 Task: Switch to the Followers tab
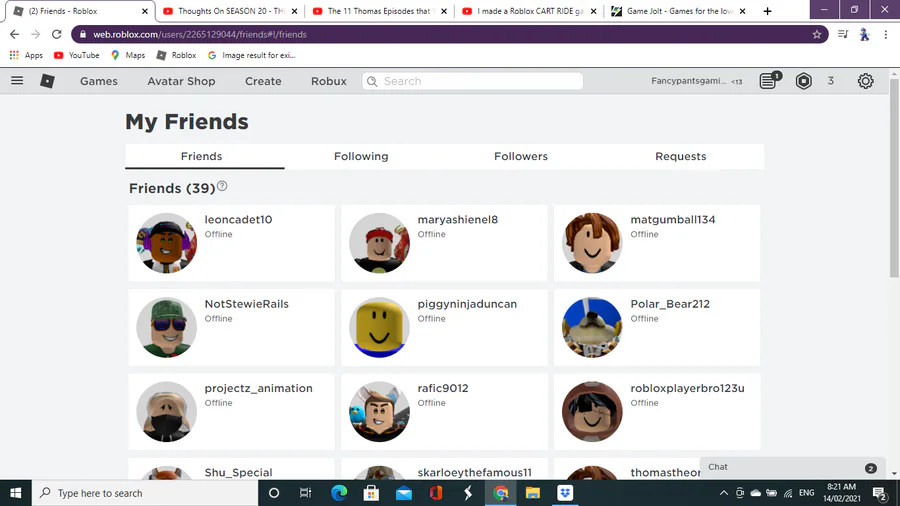(x=521, y=156)
